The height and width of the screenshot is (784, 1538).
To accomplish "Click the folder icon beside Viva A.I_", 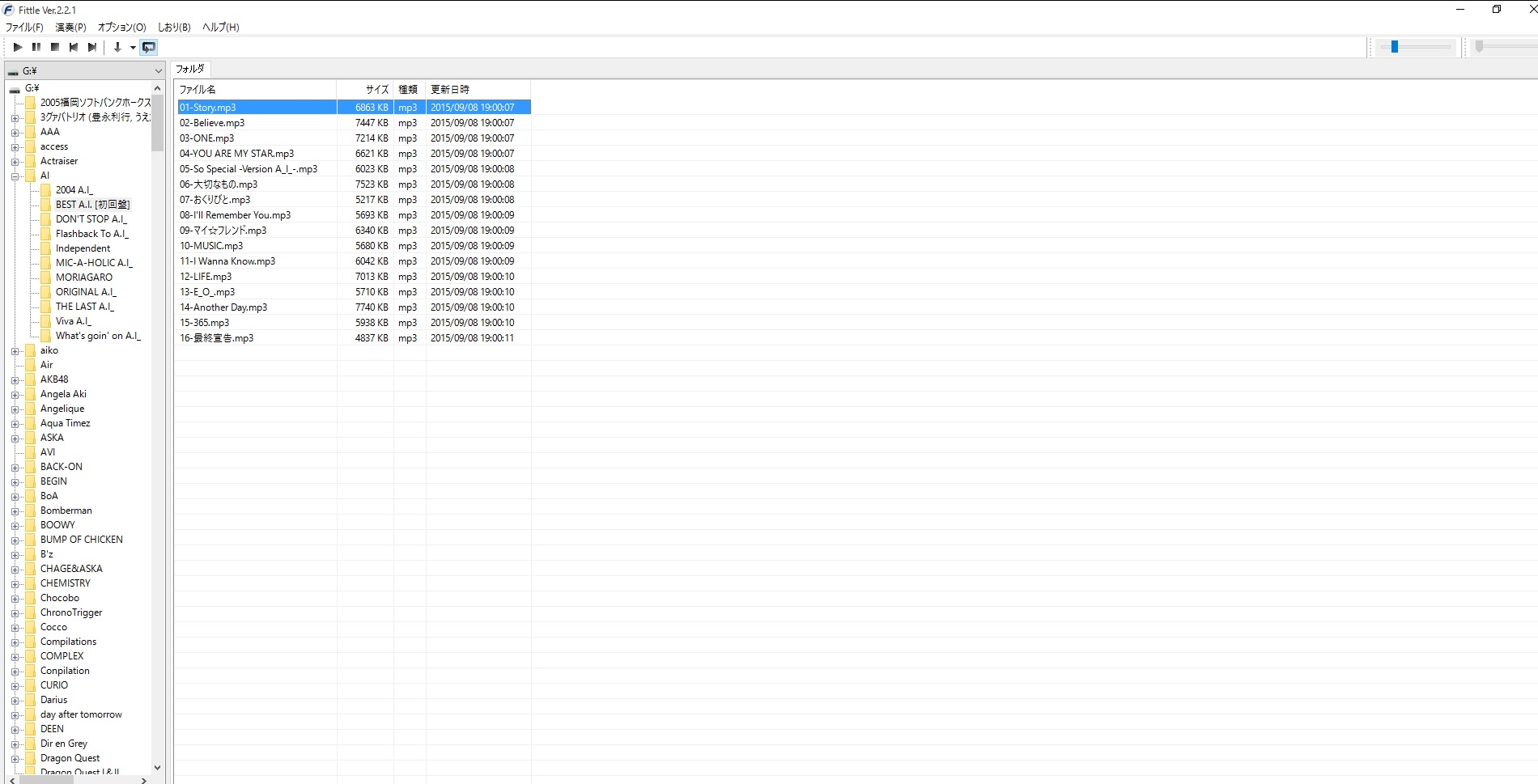I will [x=45, y=321].
